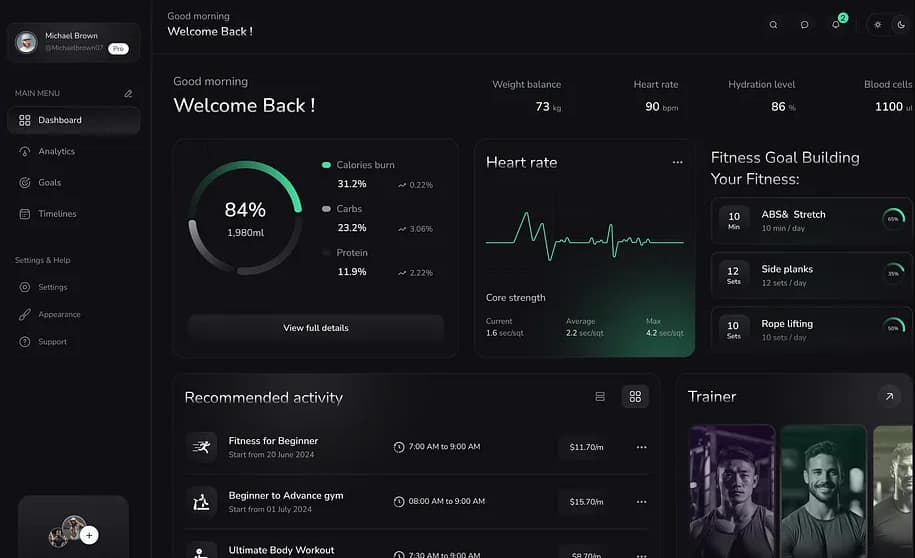This screenshot has width=915, height=558.
Task: Open options menu for Fitness for Beginner
Action: point(642,447)
